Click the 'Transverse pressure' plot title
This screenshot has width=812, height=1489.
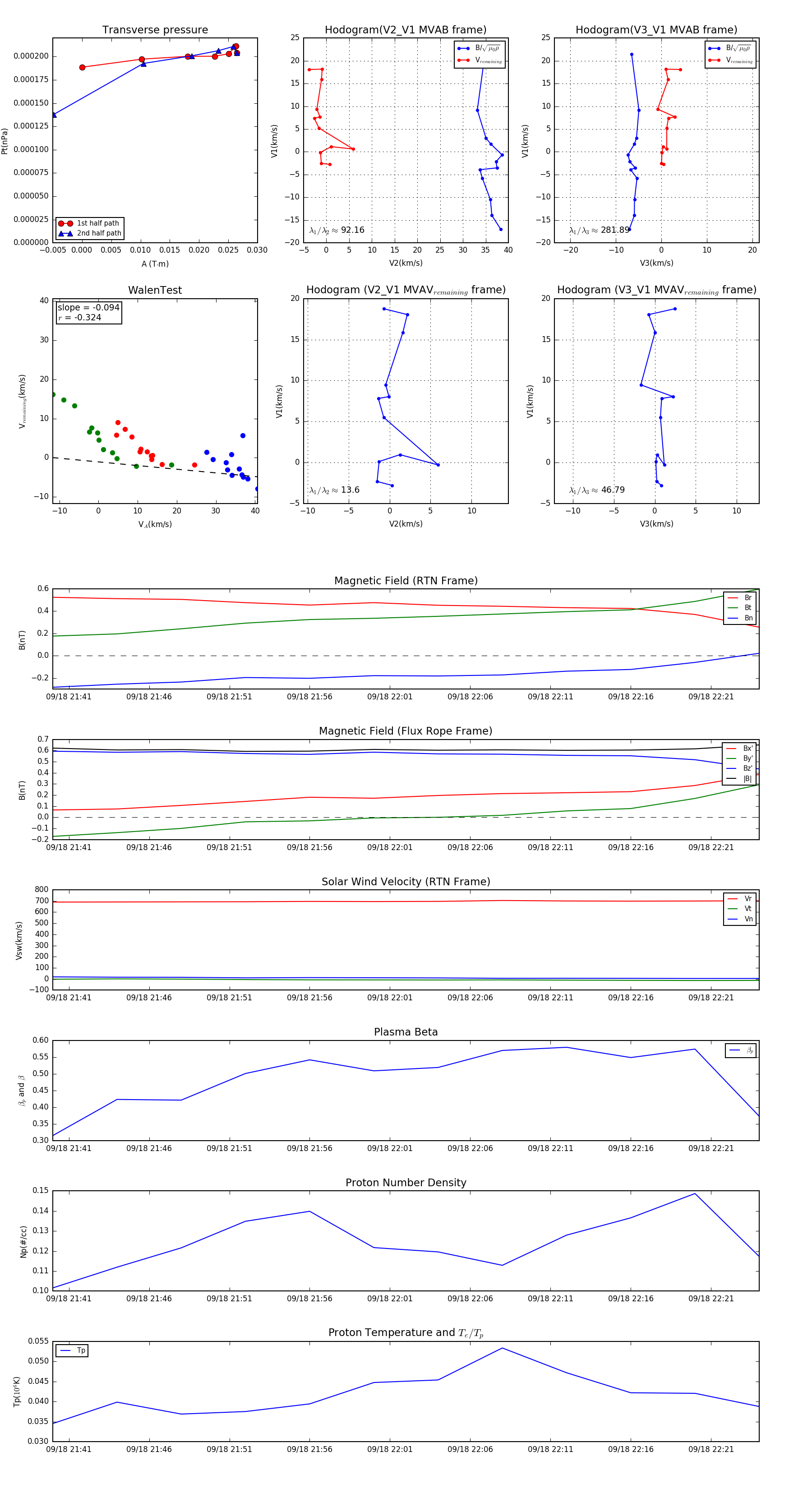(155, 30)
